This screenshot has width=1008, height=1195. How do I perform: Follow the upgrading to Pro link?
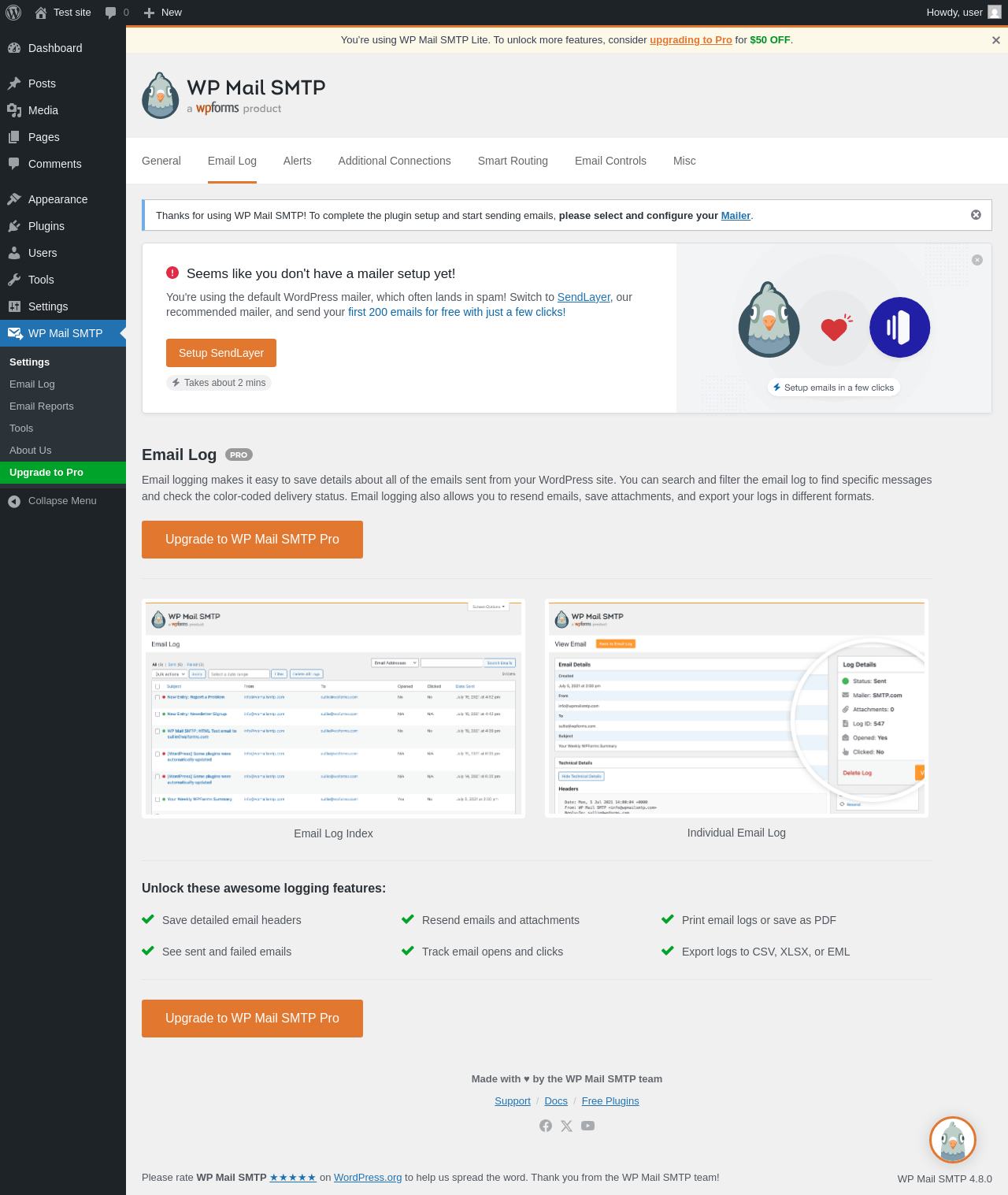691,40
